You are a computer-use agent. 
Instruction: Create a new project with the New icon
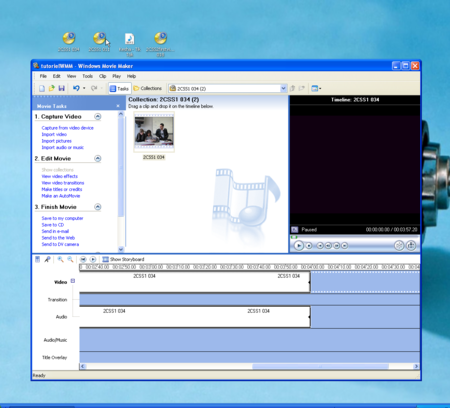[42, 88]
